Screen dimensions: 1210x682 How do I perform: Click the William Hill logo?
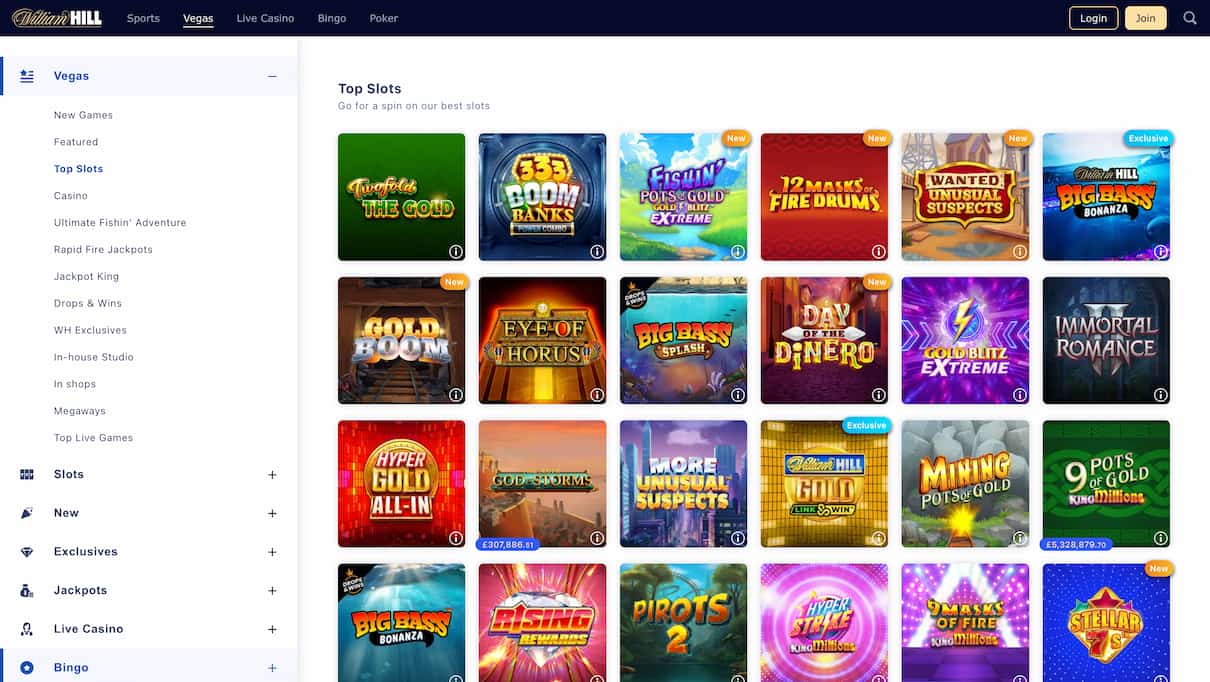click(x=57, y=18)
